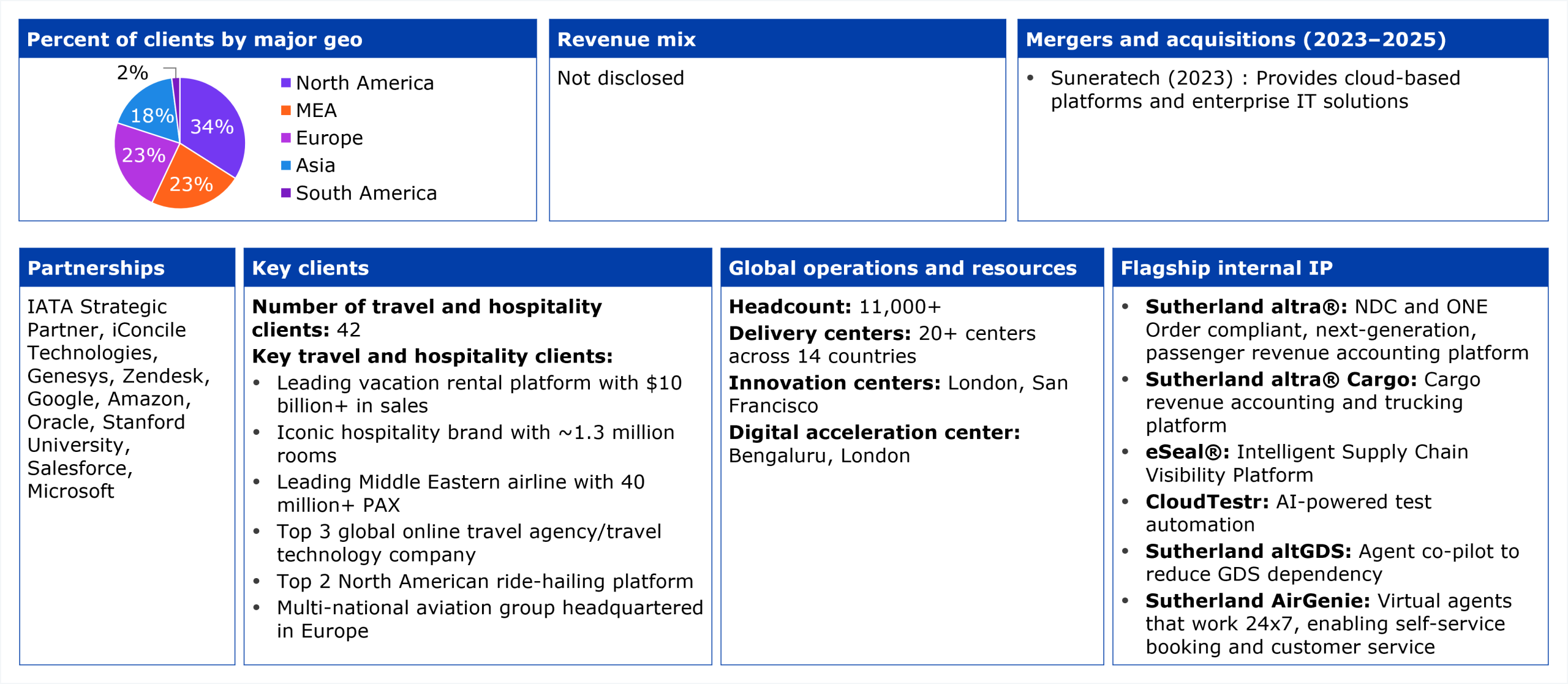Screen dimensions: 1568x684
Task: Click the CloudTestr bold label
Action: click(x=1207, y=502)
